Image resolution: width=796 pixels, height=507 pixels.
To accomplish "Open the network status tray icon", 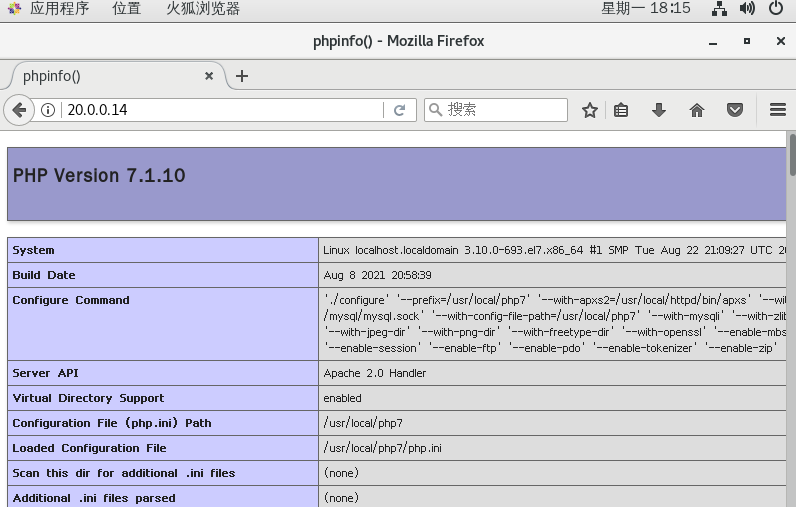I will click(719, 8).
